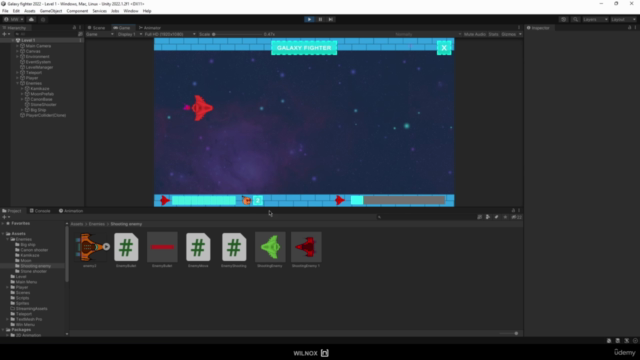Expand the Canvas object in Hierarchy

point(18,51)
